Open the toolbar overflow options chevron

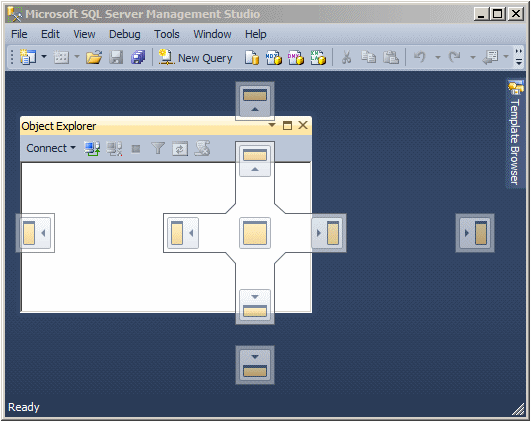518,57
